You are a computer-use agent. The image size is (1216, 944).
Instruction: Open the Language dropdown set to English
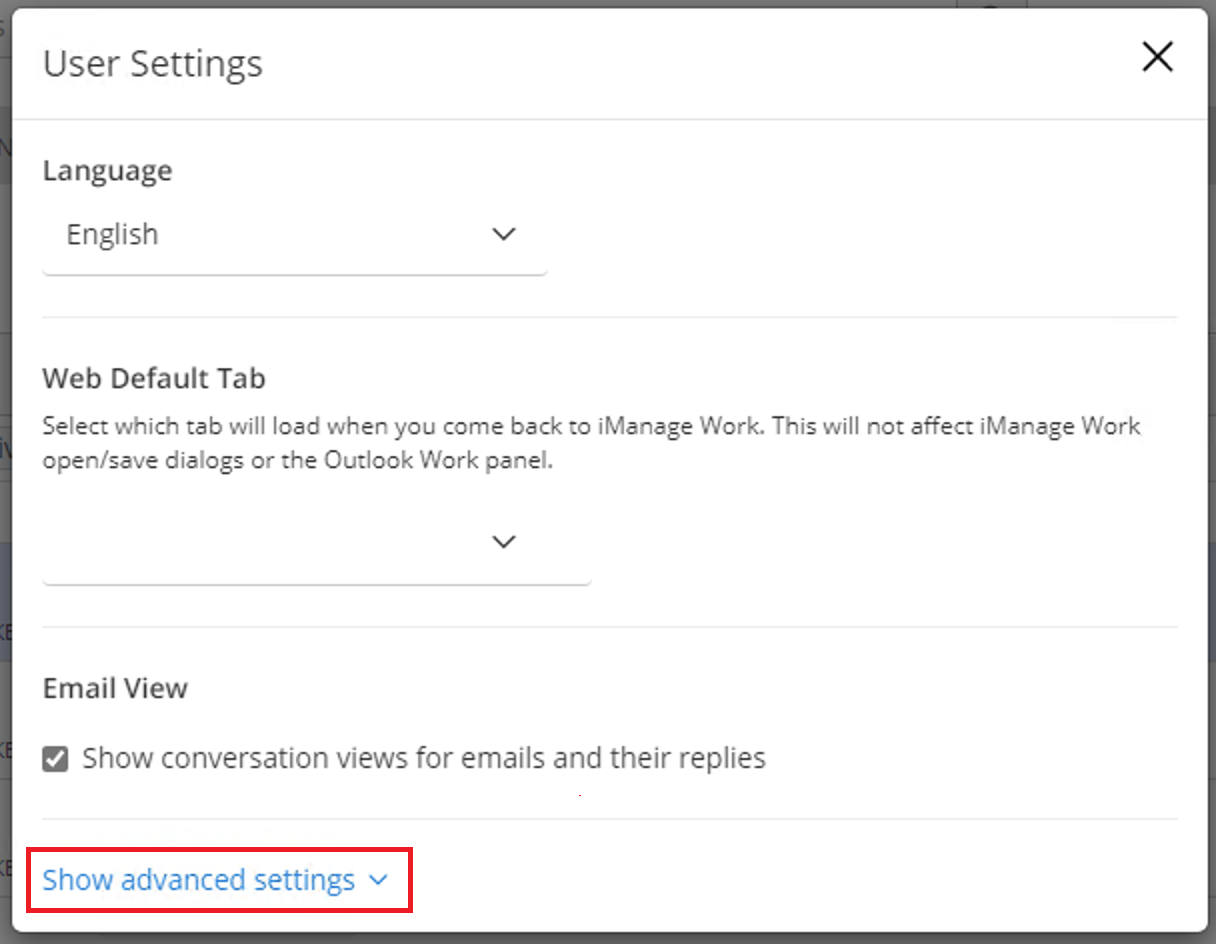click(x=294, y=235)
